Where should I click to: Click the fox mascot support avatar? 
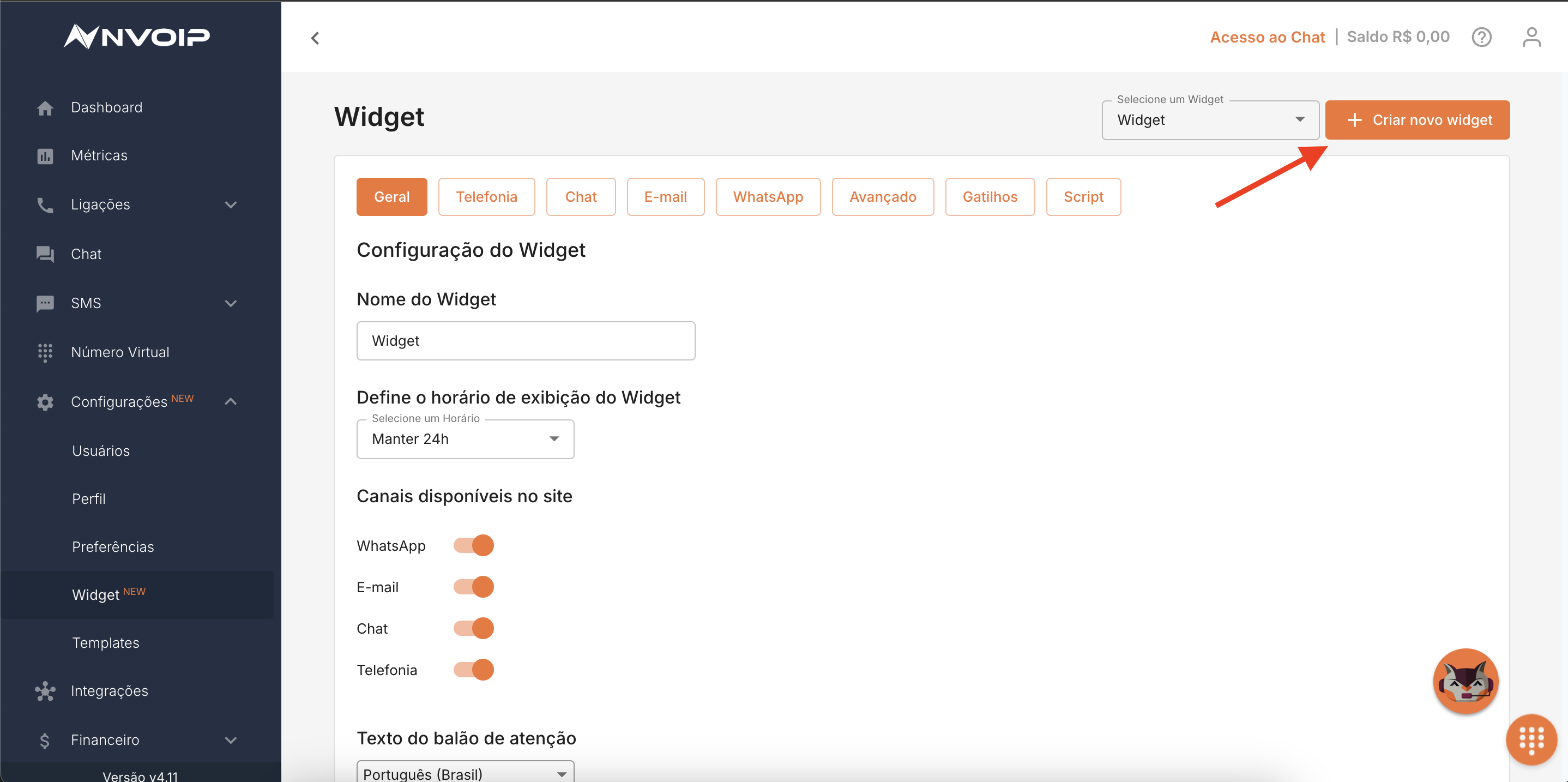click(x=1465, y=680)
